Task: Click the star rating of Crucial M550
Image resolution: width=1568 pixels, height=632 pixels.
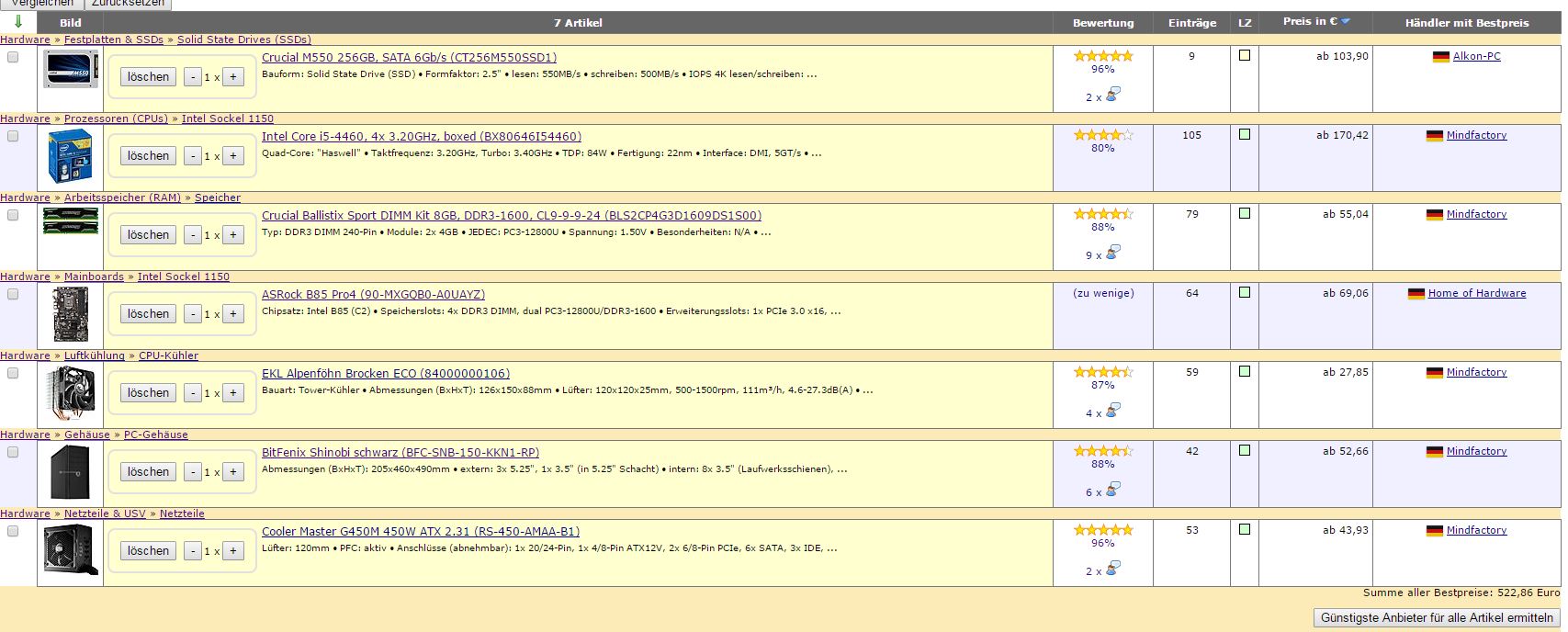Action: (1103, 56)
